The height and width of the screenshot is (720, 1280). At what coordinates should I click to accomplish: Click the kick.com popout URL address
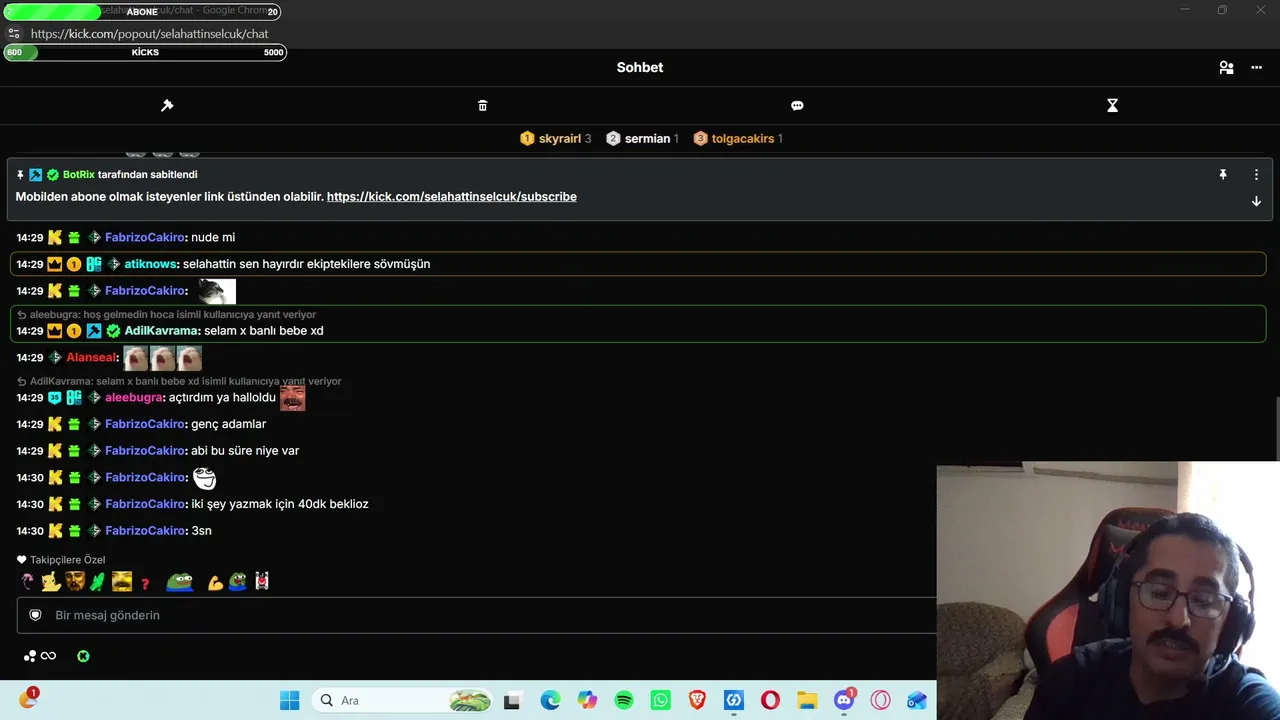pyautogui.click(x=150, y=34)
